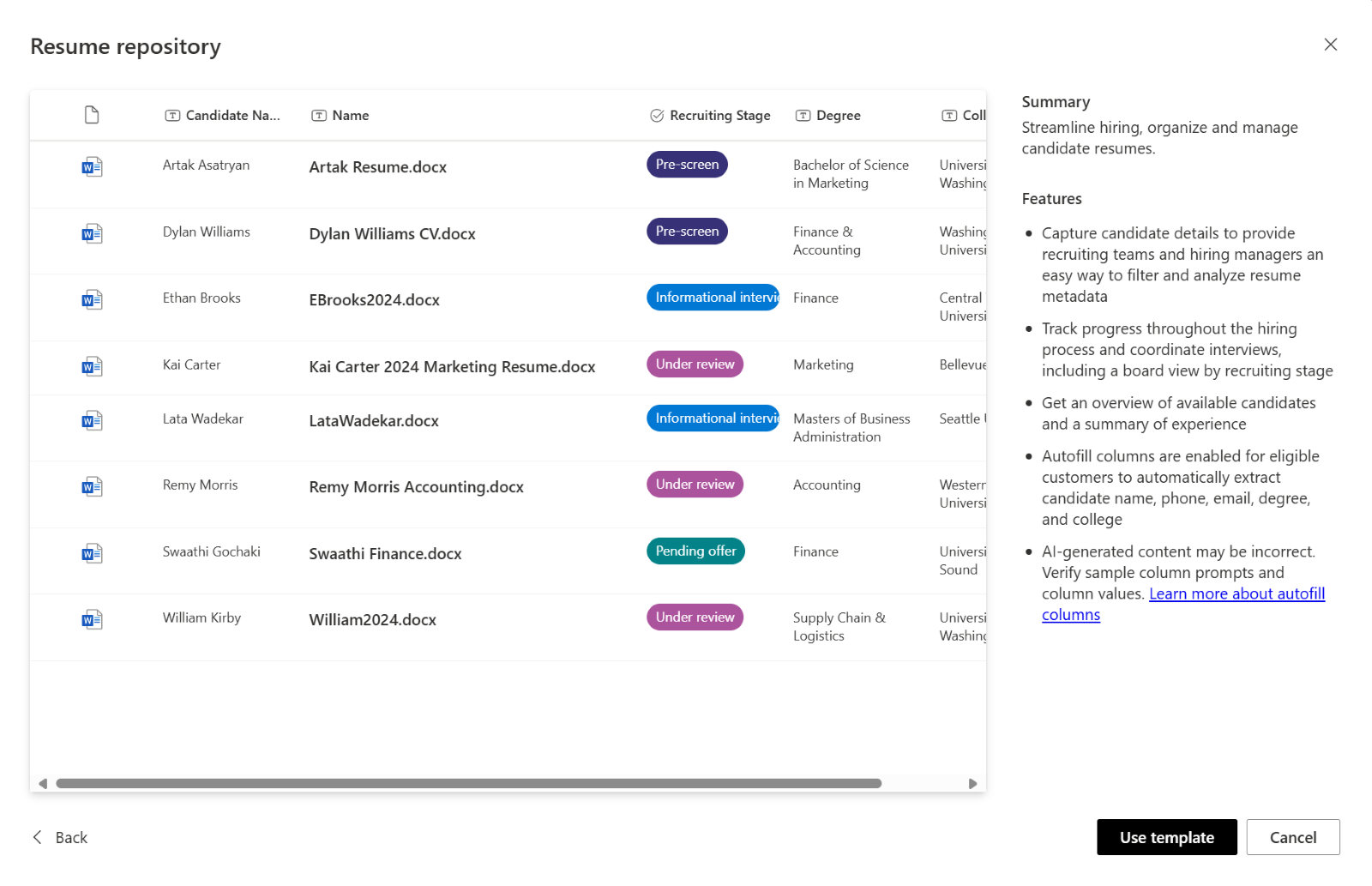
Task: Open the Learn more about autofill columns link
Action: 1236,593
